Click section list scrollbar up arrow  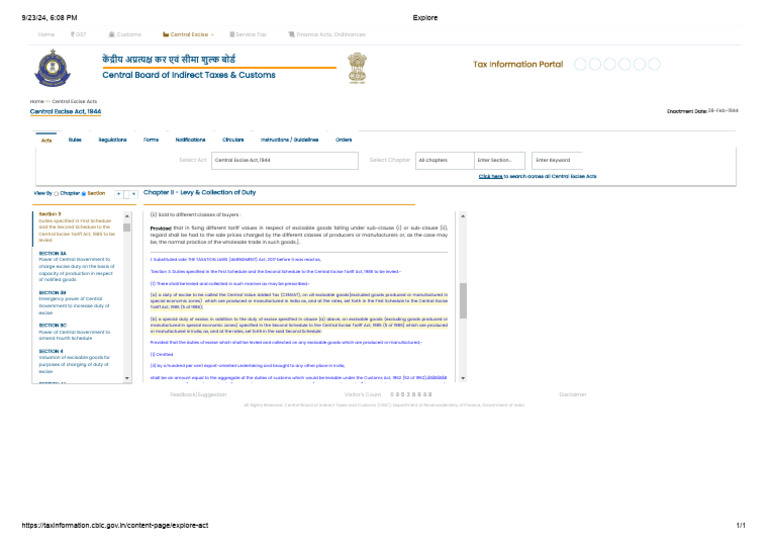click(x=127, y=216)
